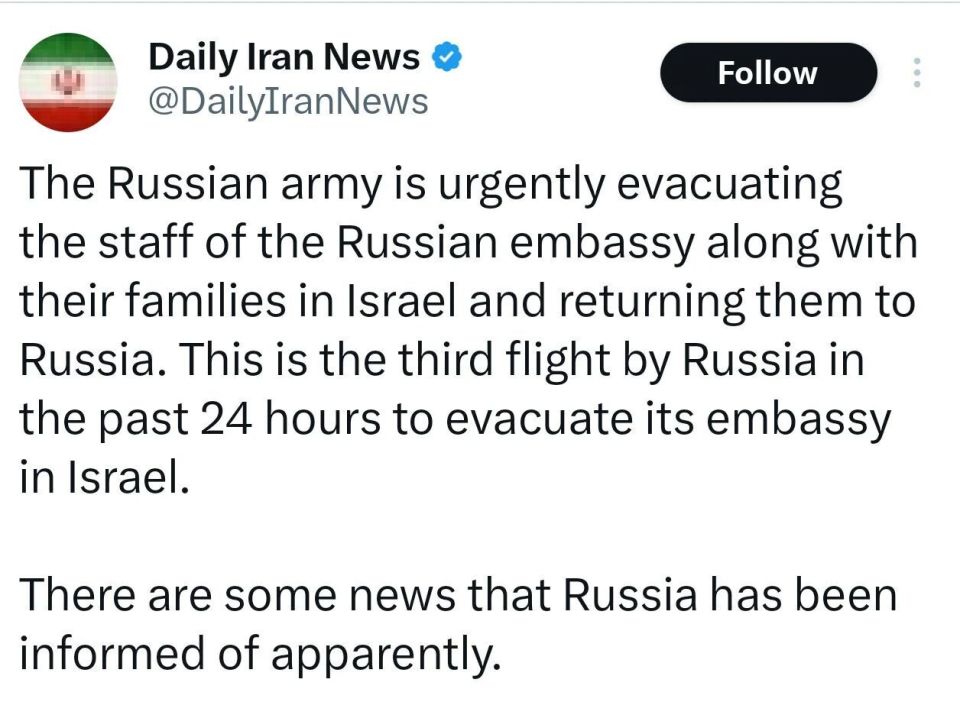Open the Daily Iran News display name
The image size is (960, 702).
pyautogui.click(x=284, y=58)
